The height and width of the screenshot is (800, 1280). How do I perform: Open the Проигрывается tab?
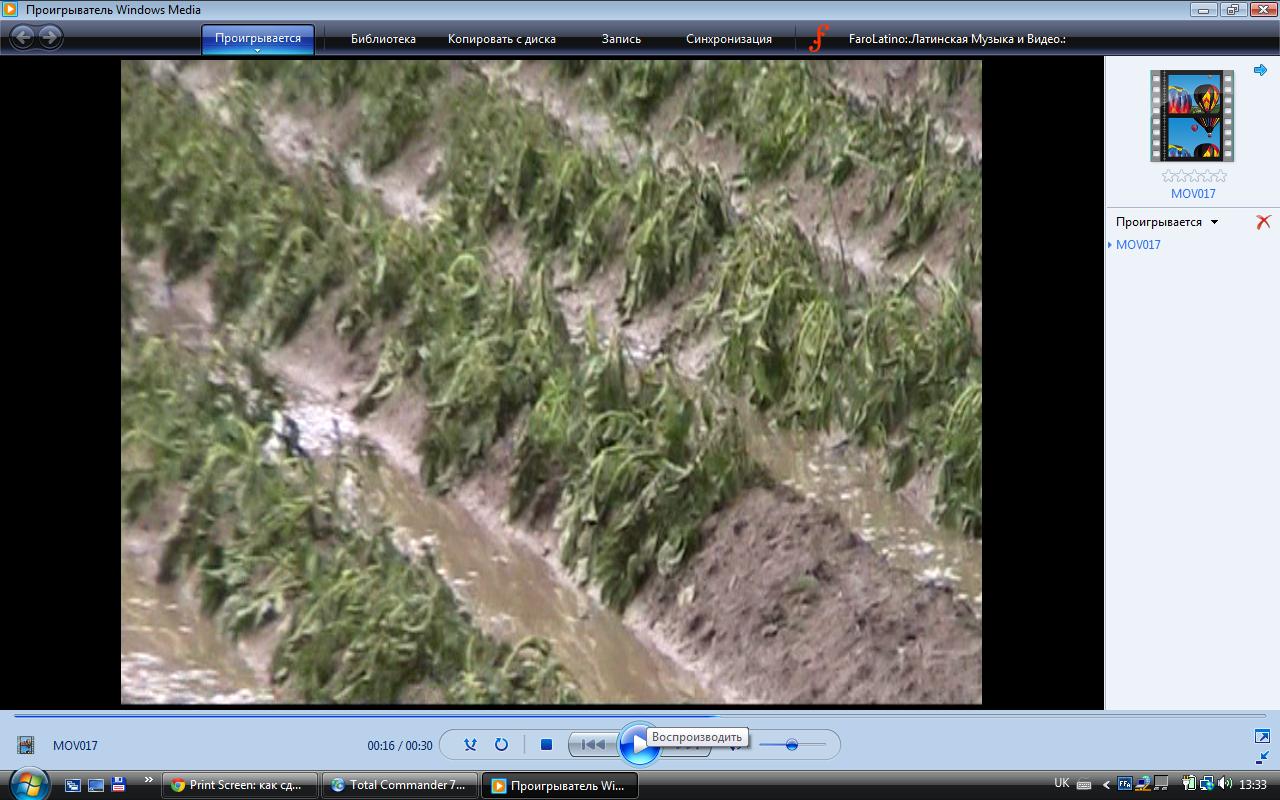[x=258, y=38]
